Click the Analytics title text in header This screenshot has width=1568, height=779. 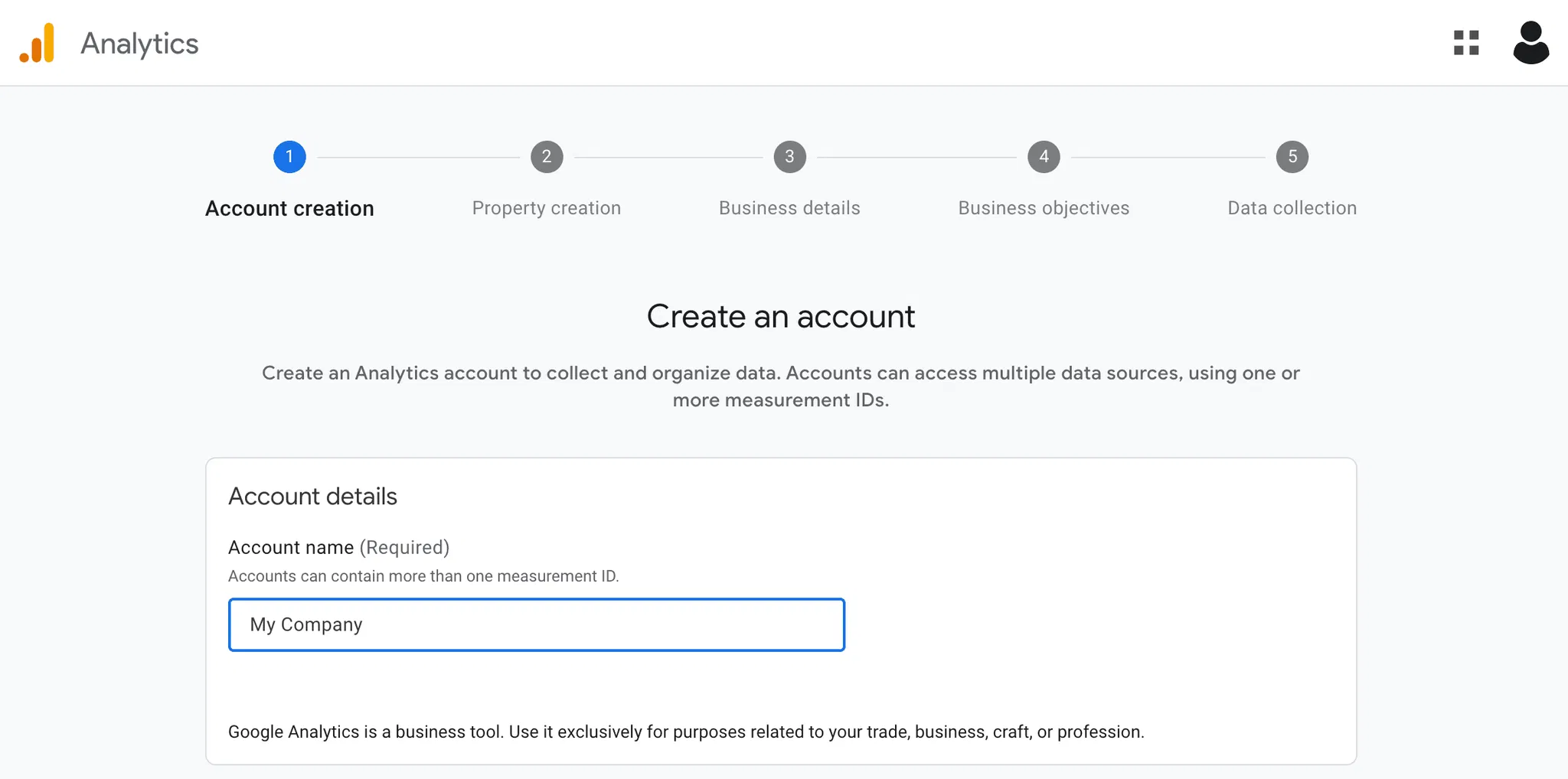(139, 44)
